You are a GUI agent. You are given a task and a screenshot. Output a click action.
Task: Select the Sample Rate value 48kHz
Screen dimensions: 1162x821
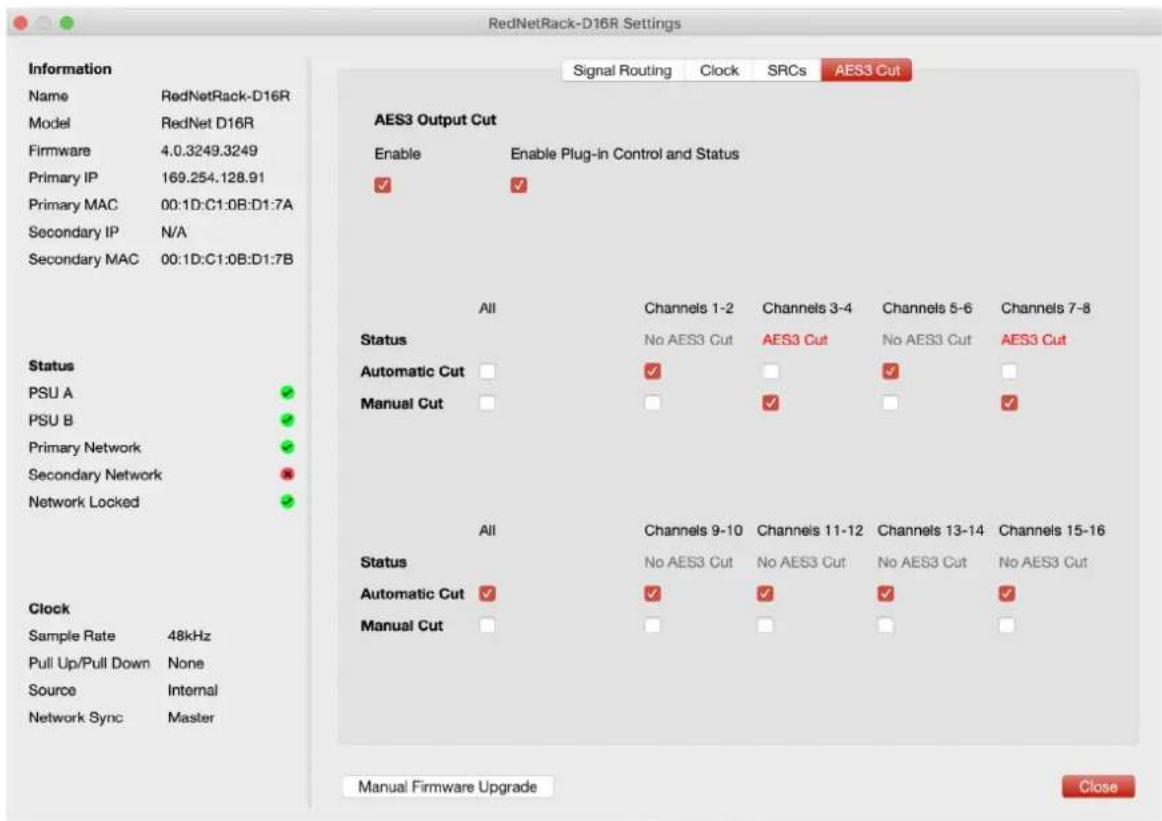[189, 636]
